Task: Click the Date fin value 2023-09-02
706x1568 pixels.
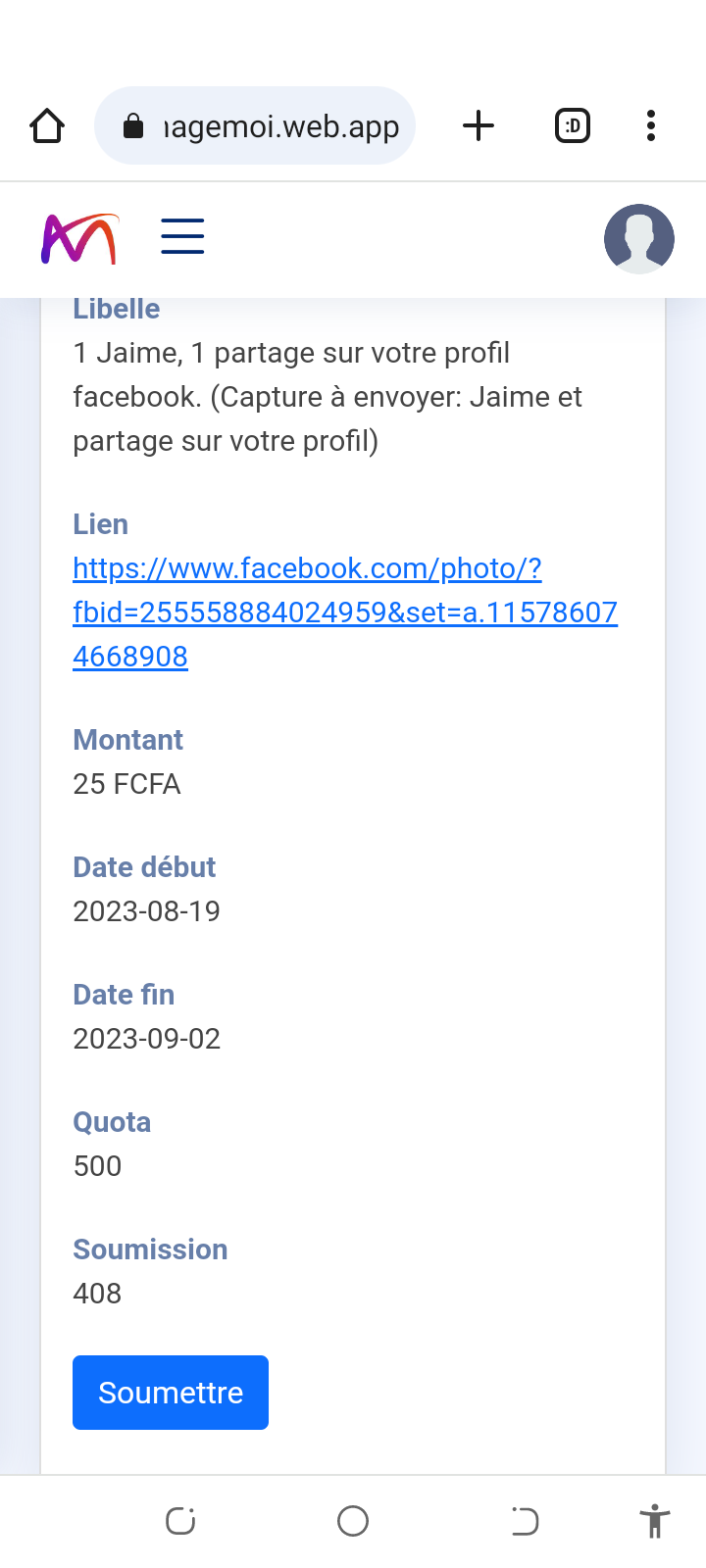Action: (146, 1039)
